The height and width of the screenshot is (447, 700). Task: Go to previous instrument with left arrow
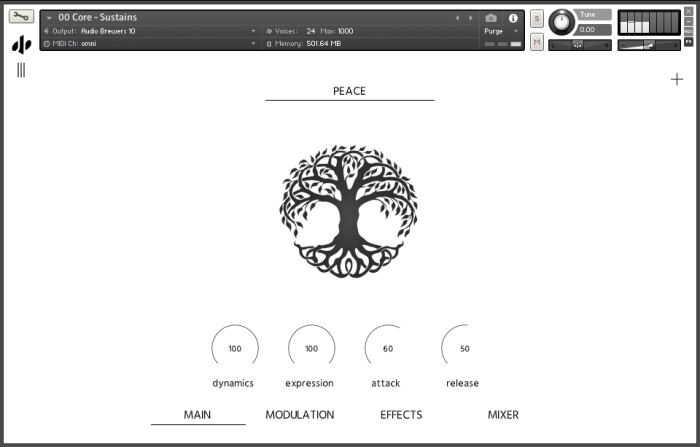(x=457, y=18)
